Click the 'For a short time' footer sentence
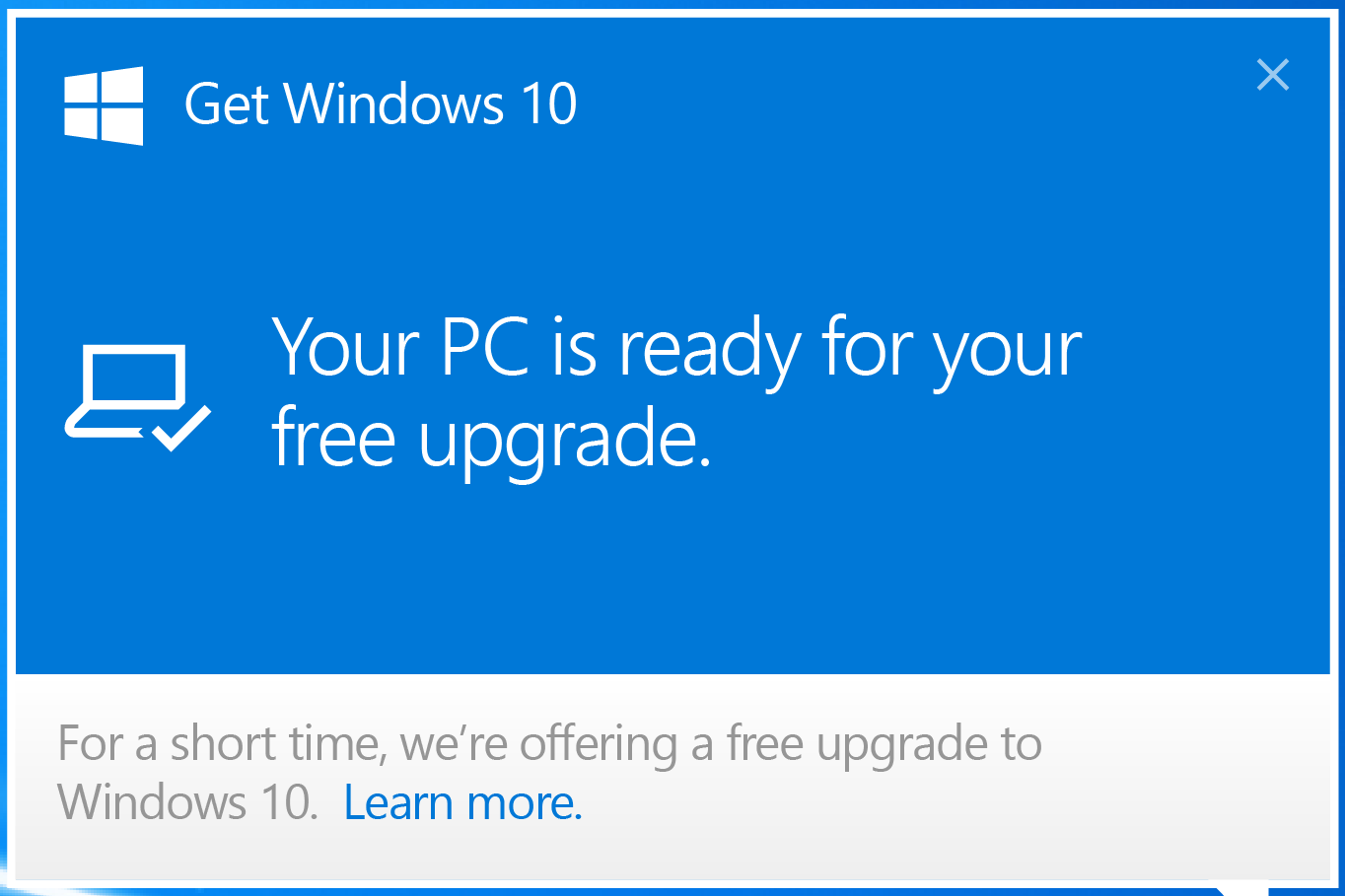The height and width of the screenshot is (896, 1345). [549, 744]
